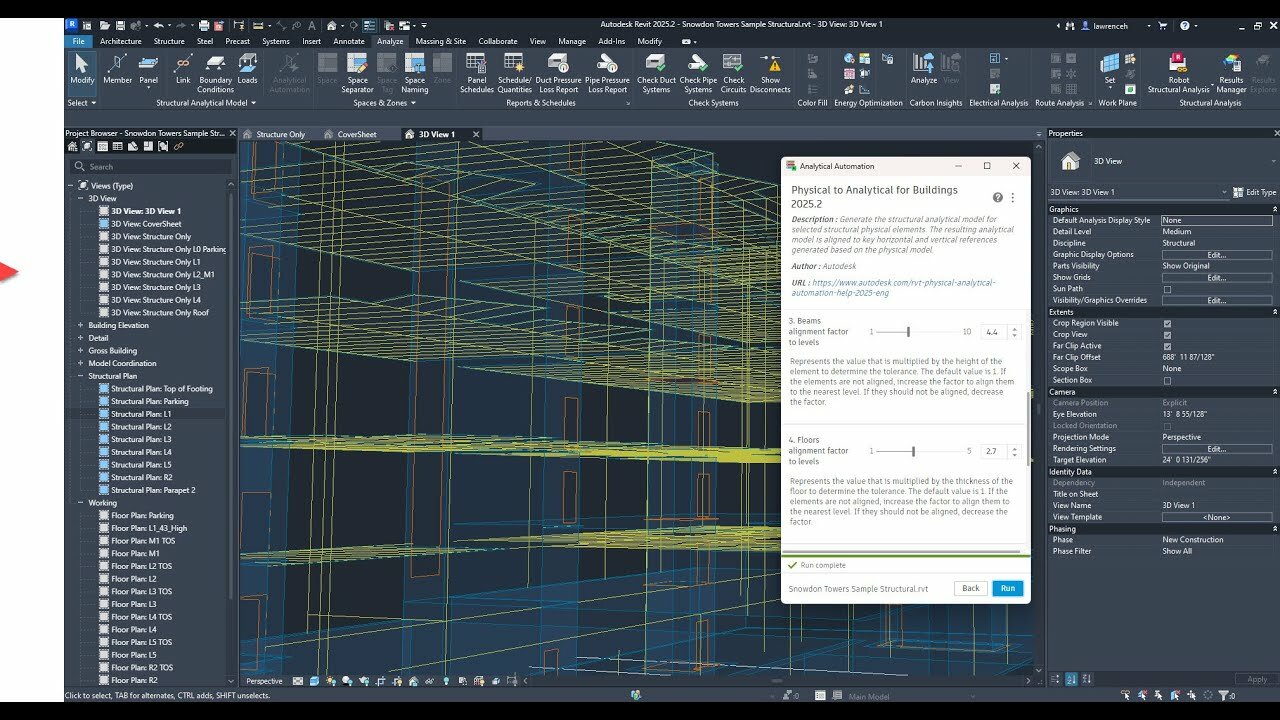This screenshot has height=720, width=1280.
Task: Click the Space Separator tool
Action: (x=357, y=74)
